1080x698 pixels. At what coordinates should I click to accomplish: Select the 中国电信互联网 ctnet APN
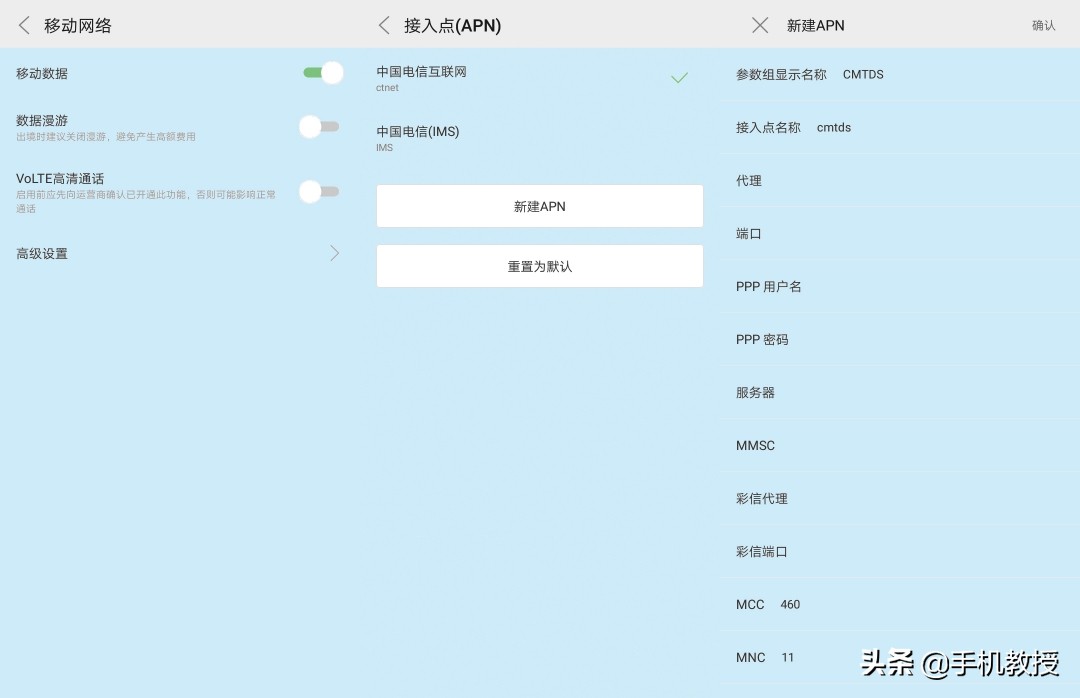(539, 78)
